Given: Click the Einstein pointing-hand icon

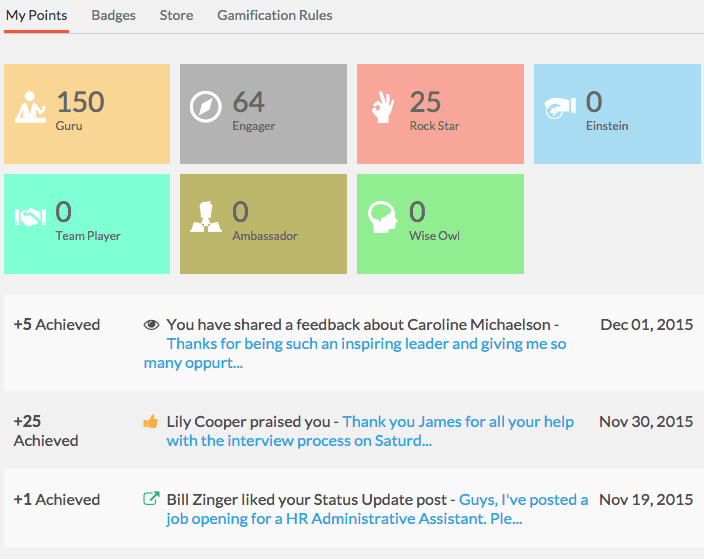Looking at the screenshot, I should [x=560, y=108].
